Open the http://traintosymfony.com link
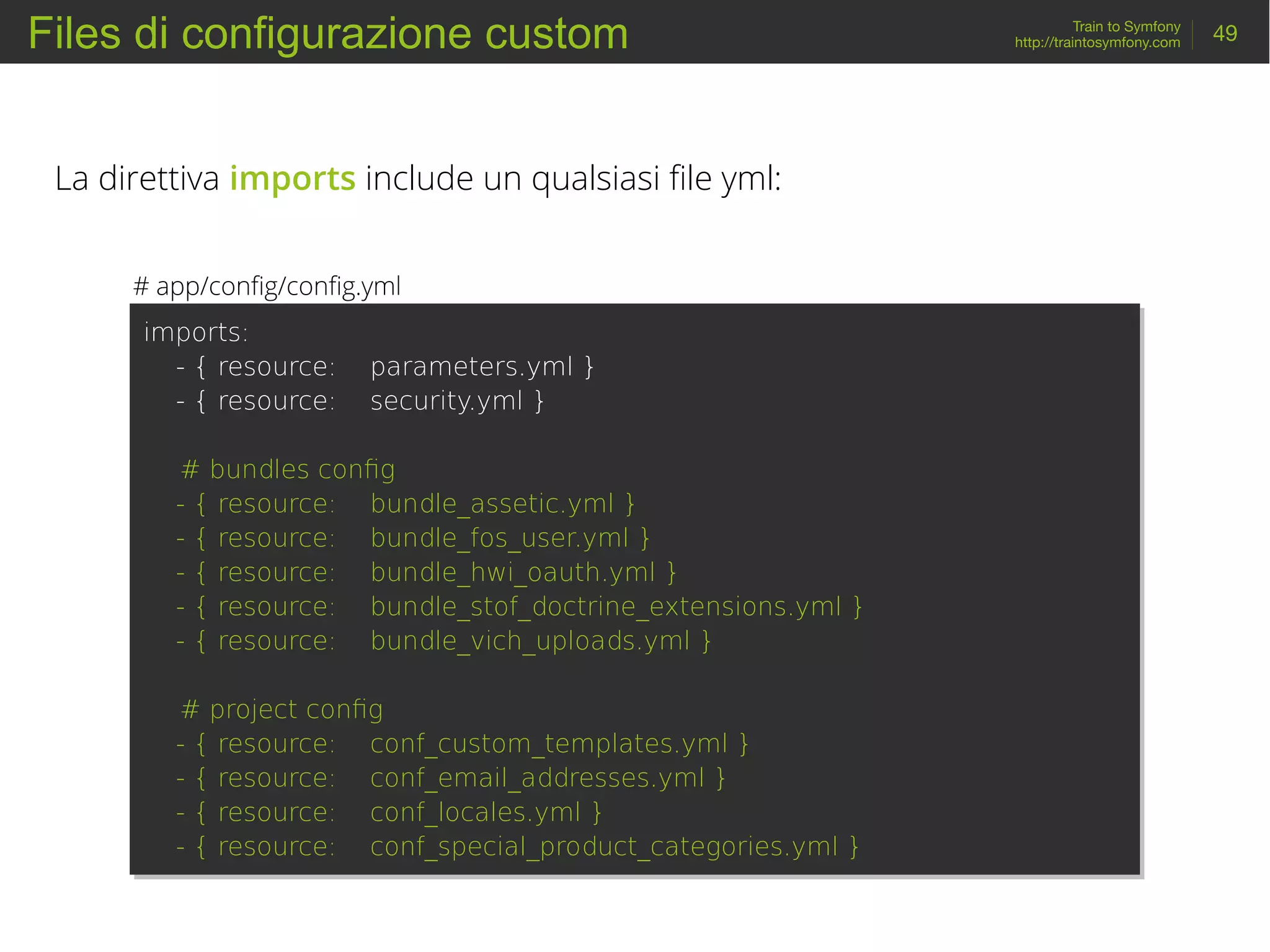This screenshot has height=952, width=1270. pos(1097,43)
